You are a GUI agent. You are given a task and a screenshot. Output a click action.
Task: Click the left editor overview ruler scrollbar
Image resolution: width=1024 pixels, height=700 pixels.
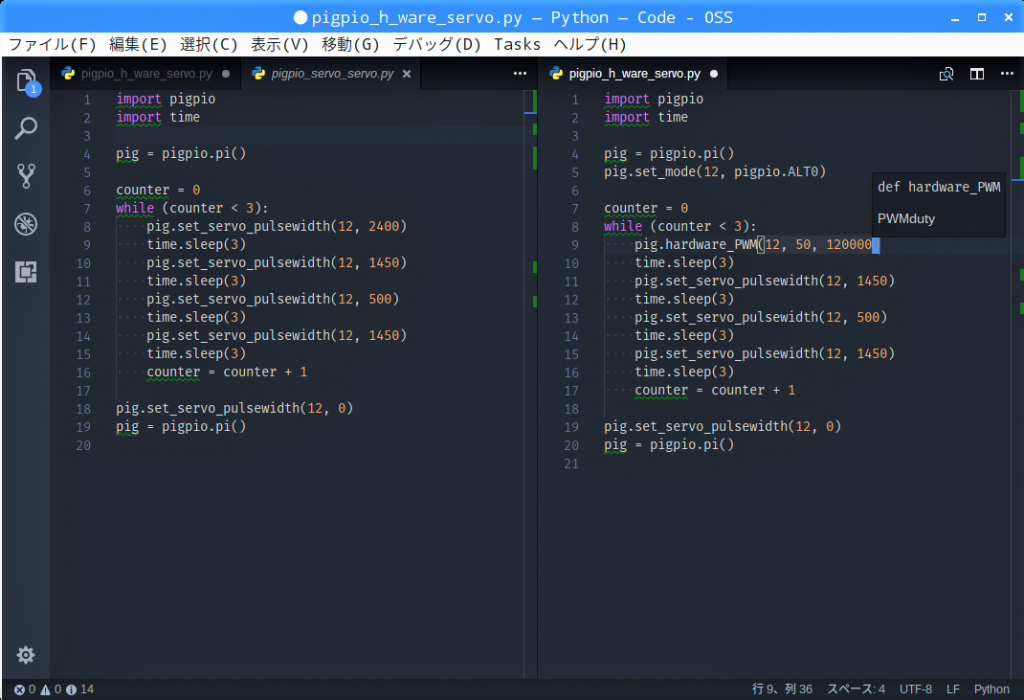[x=530, y=384]
